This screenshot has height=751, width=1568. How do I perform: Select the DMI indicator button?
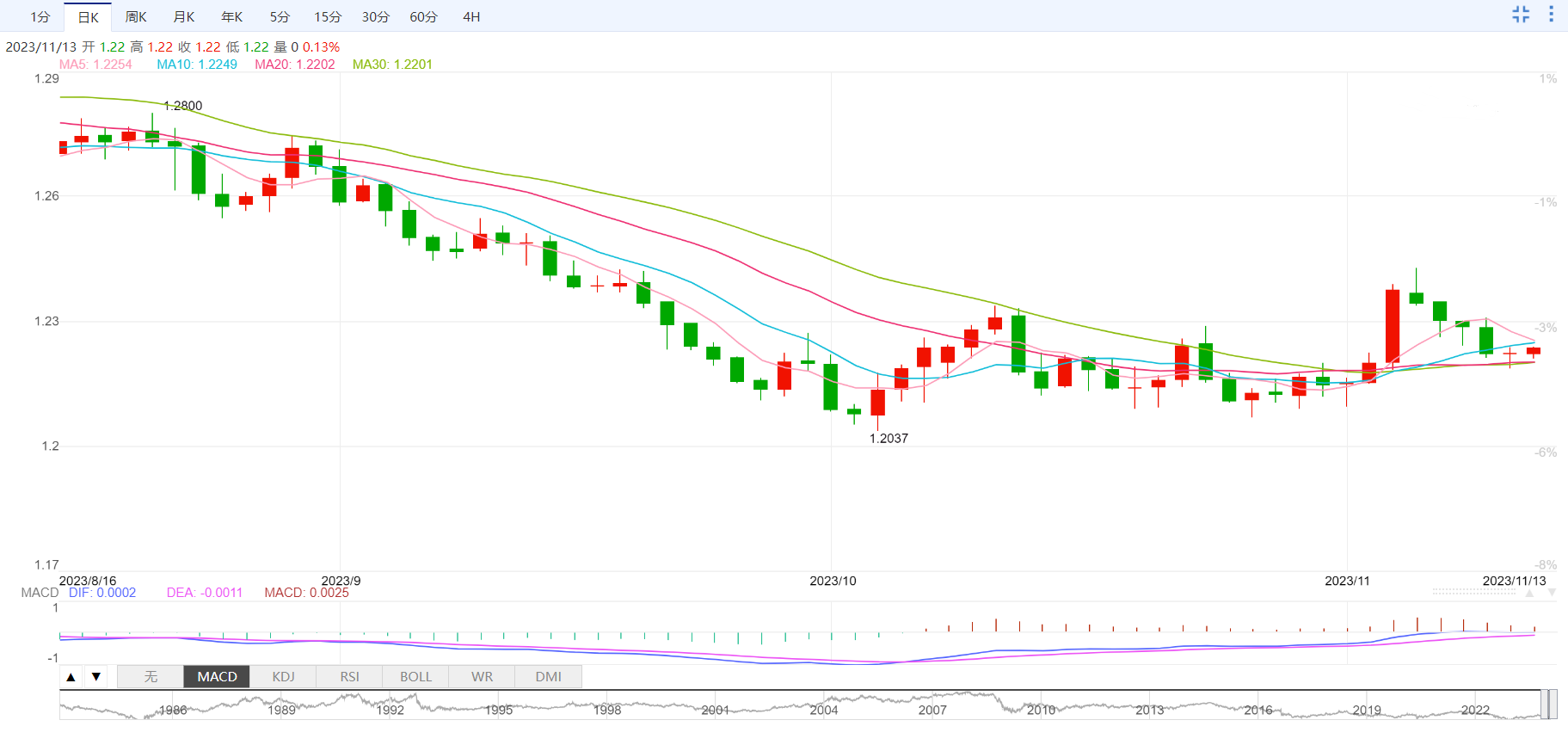tap(548, 677)
